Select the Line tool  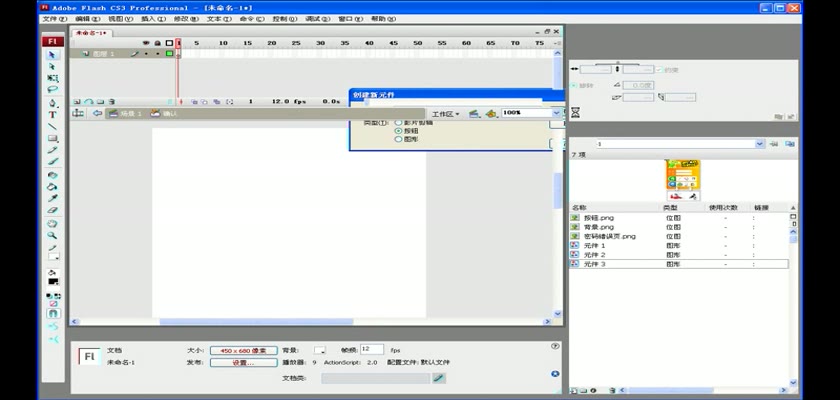[x=52, y=126]
